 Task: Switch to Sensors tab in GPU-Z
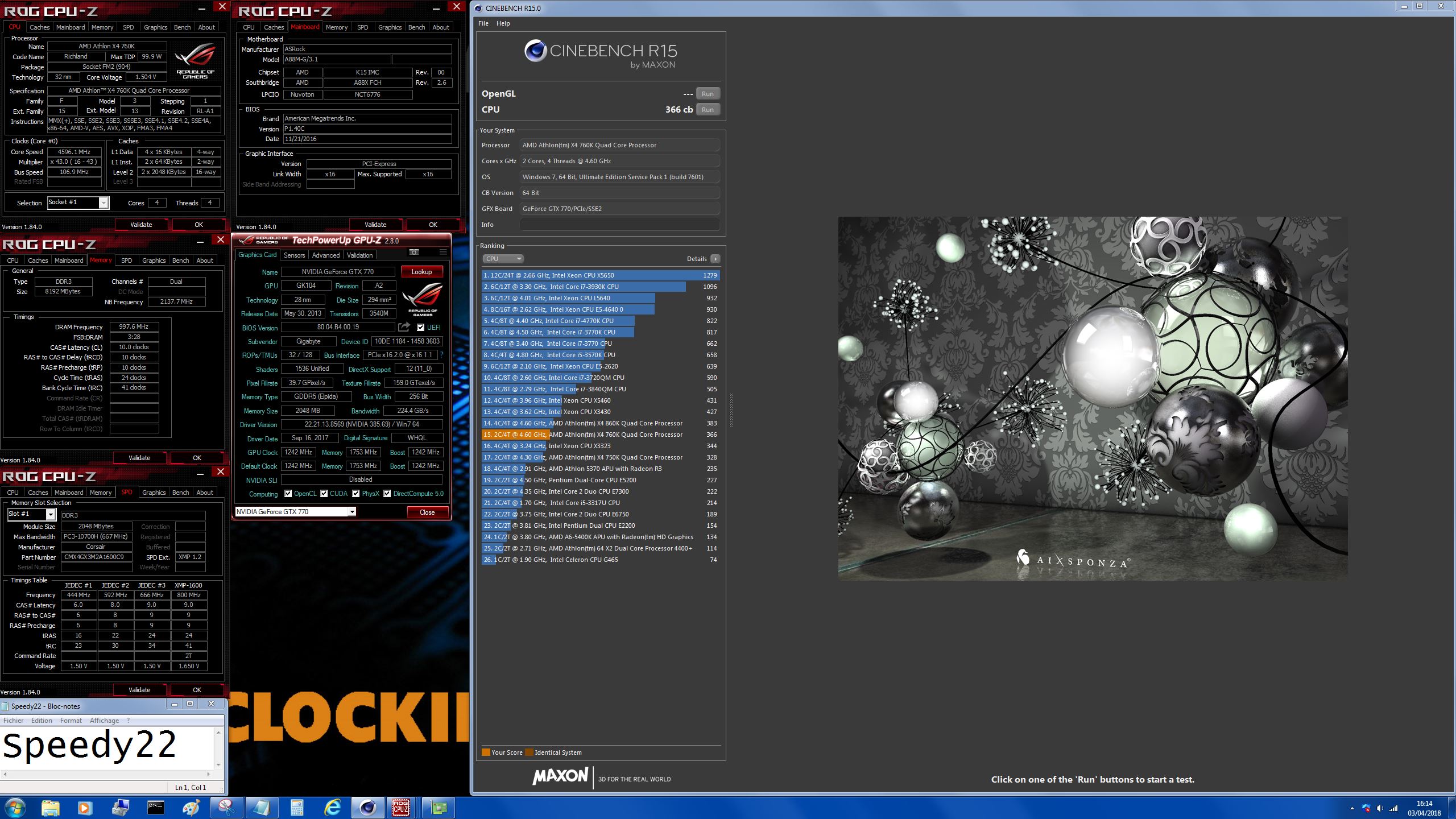click(294, 255)
